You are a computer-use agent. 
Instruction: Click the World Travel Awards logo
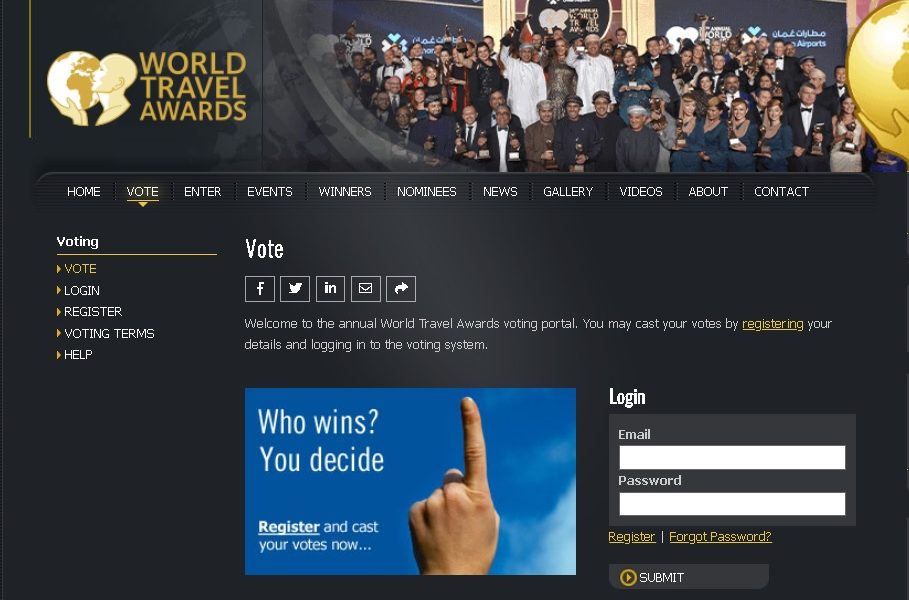147,88
